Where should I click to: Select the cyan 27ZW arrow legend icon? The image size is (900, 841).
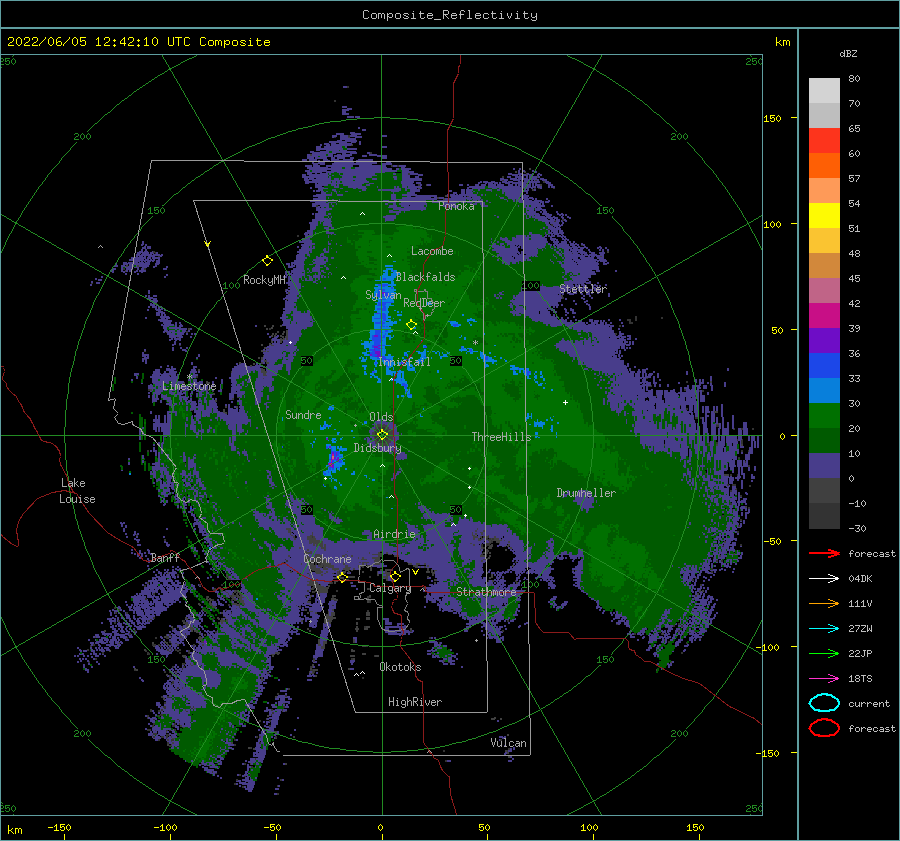[x=824, y=629]
